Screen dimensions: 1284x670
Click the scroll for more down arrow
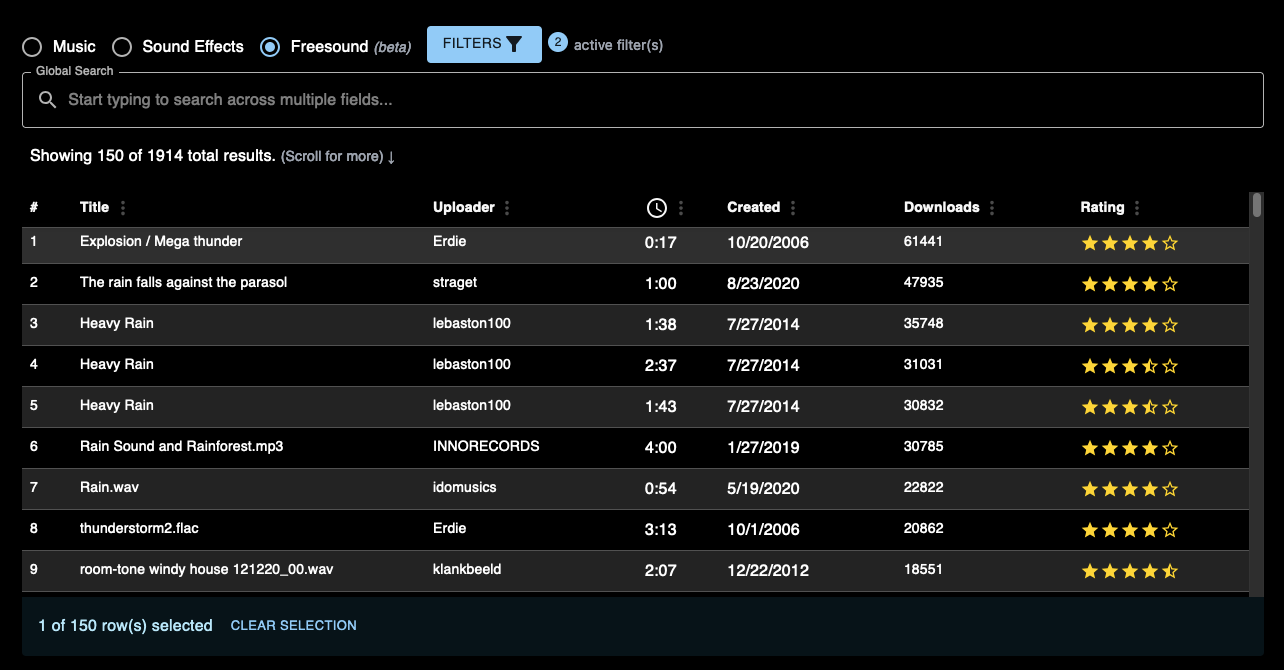pyautogui.click(x=390, y=156)
